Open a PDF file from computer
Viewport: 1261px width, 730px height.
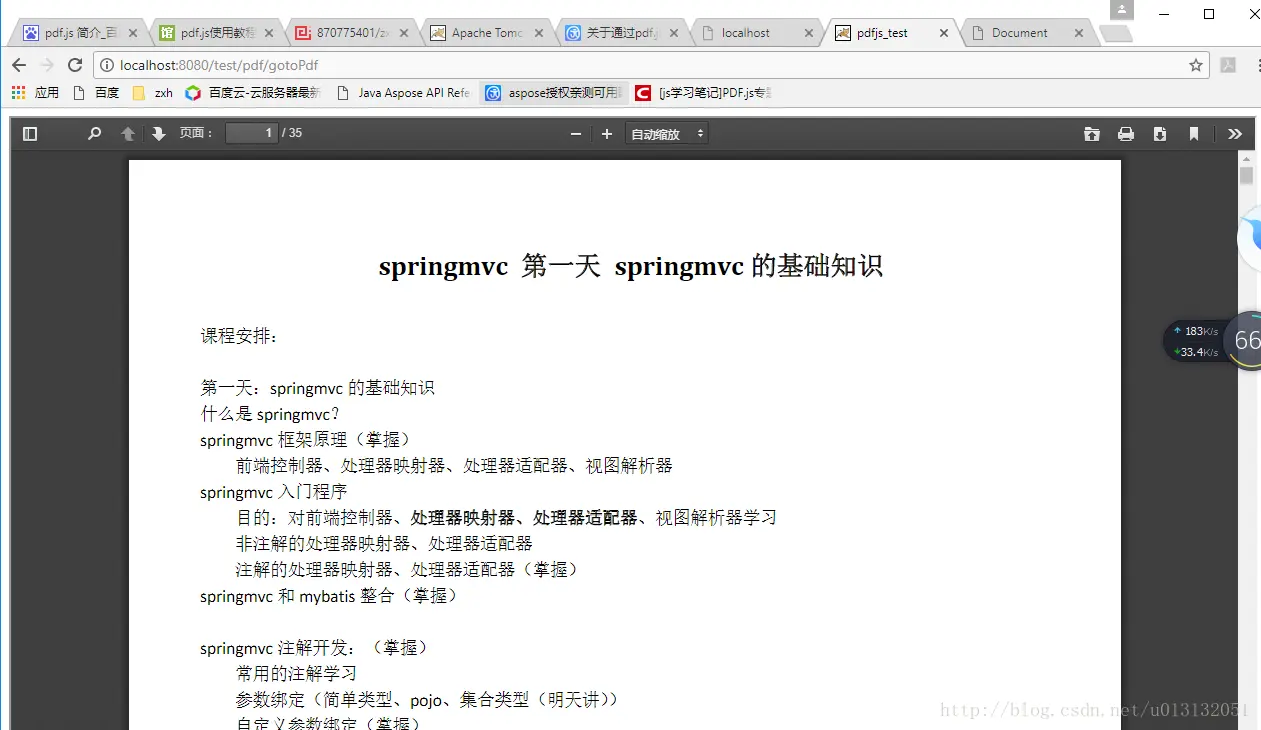click(x=1092, y=133)
